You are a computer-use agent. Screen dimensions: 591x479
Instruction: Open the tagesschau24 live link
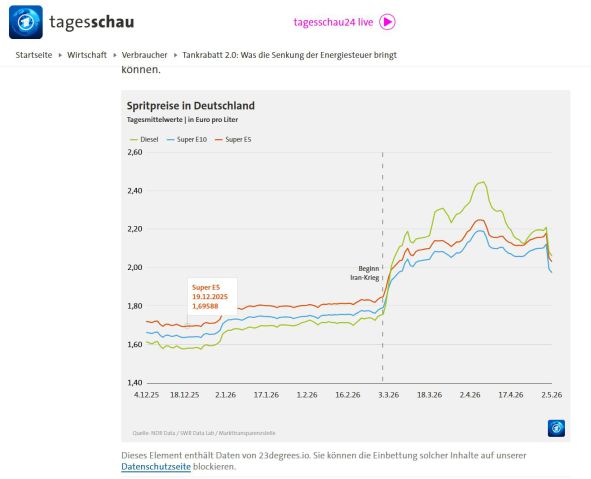coord(333,22)
